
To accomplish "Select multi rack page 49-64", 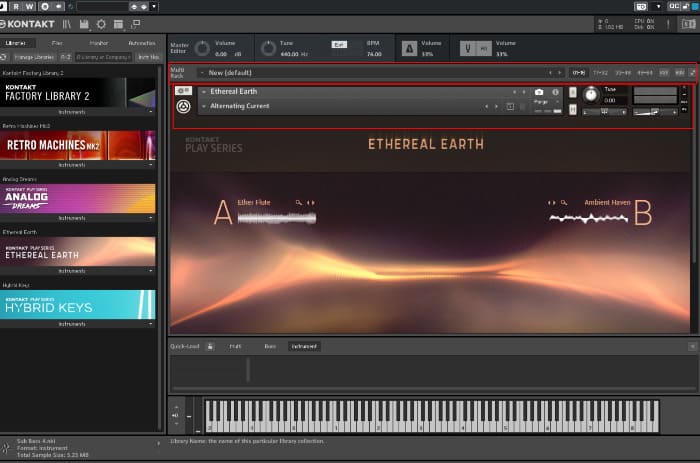I will pos(645,73).
